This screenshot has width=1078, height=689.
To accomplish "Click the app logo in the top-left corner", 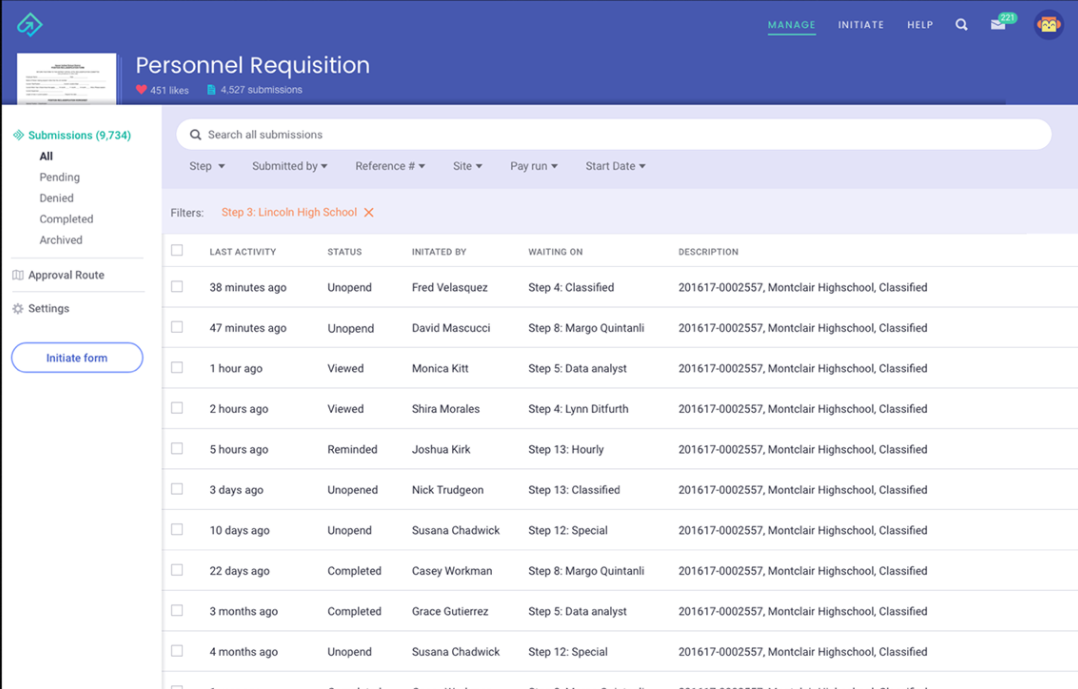I will point(28,23).
